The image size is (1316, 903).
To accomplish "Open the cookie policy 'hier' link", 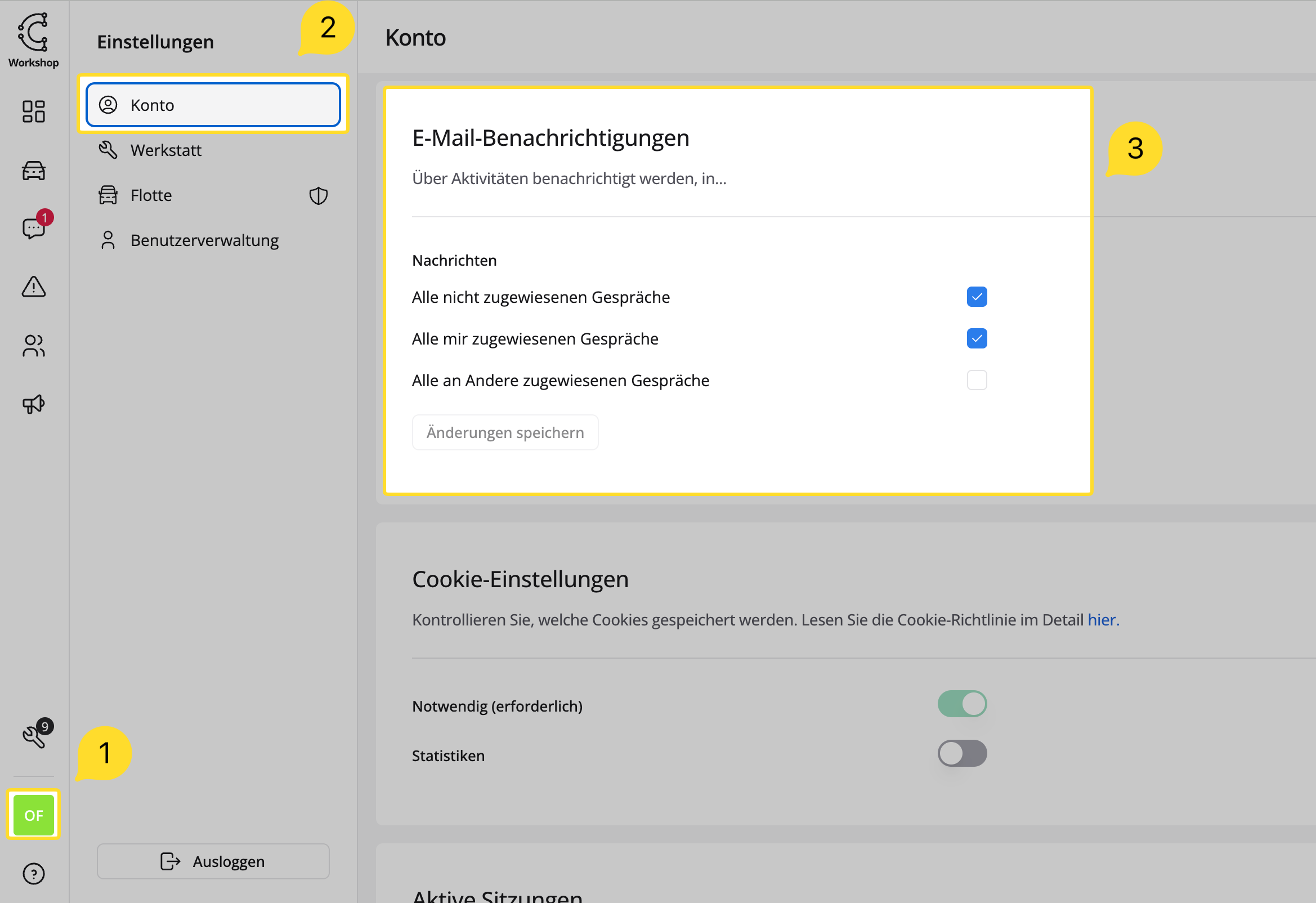I will pyautogui.click(x=1103, y=620).
